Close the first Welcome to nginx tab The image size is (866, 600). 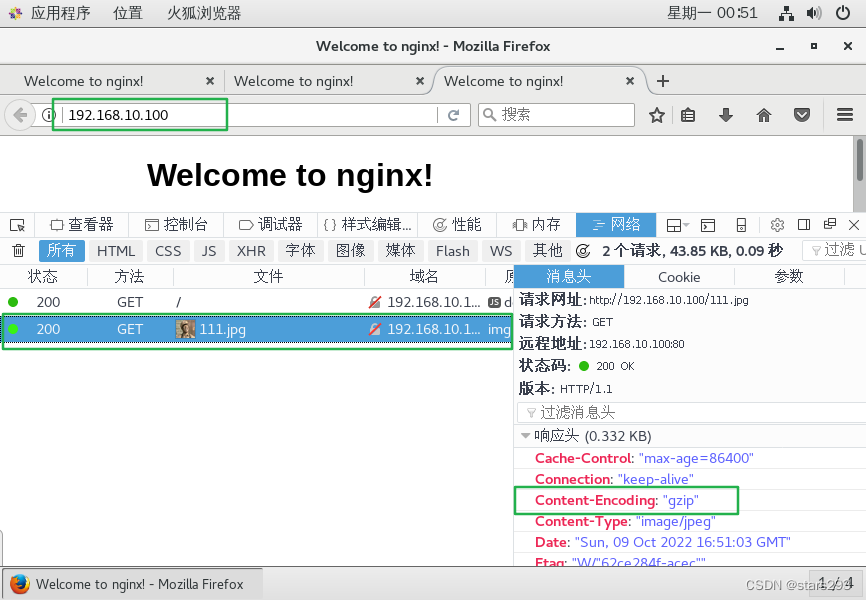pos(210,81)
